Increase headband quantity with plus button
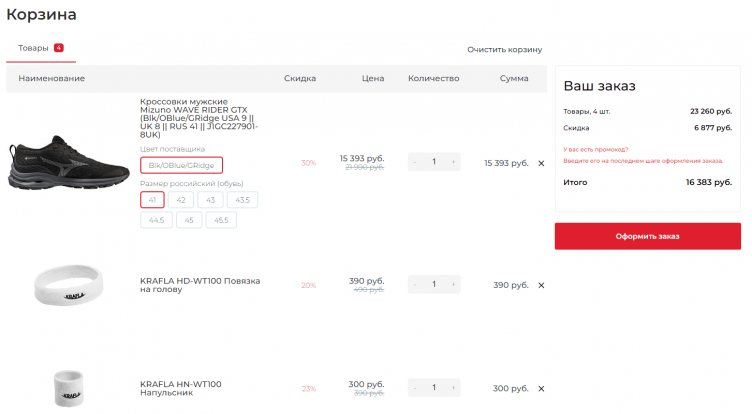Image resolution: width=752 pixels, height=414 pixels. point(453,285)
